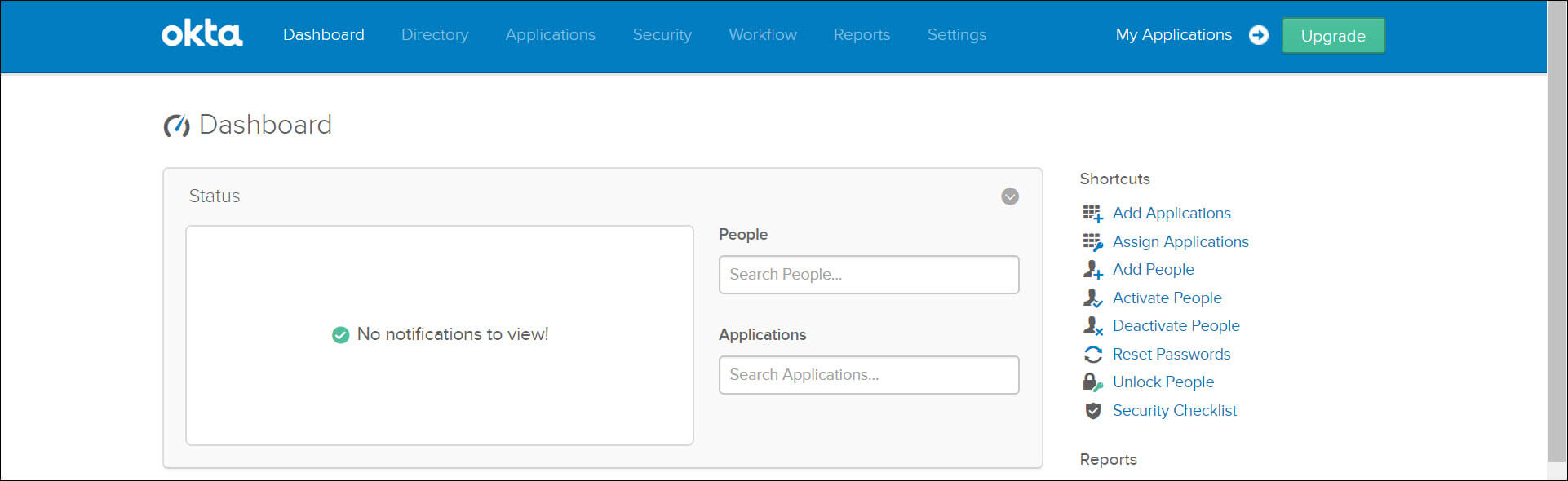This screenshot has height=481, width=1568.
Task: Focus the Search People field
Action: coord(868,275)
